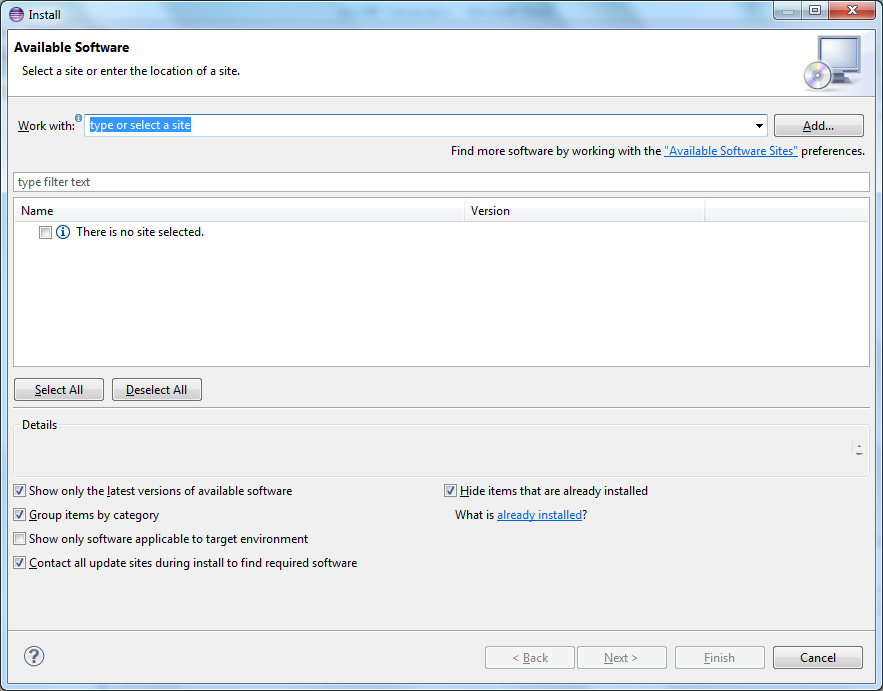Click the Add button
The image size is (883, 691).
click(818, 125)
